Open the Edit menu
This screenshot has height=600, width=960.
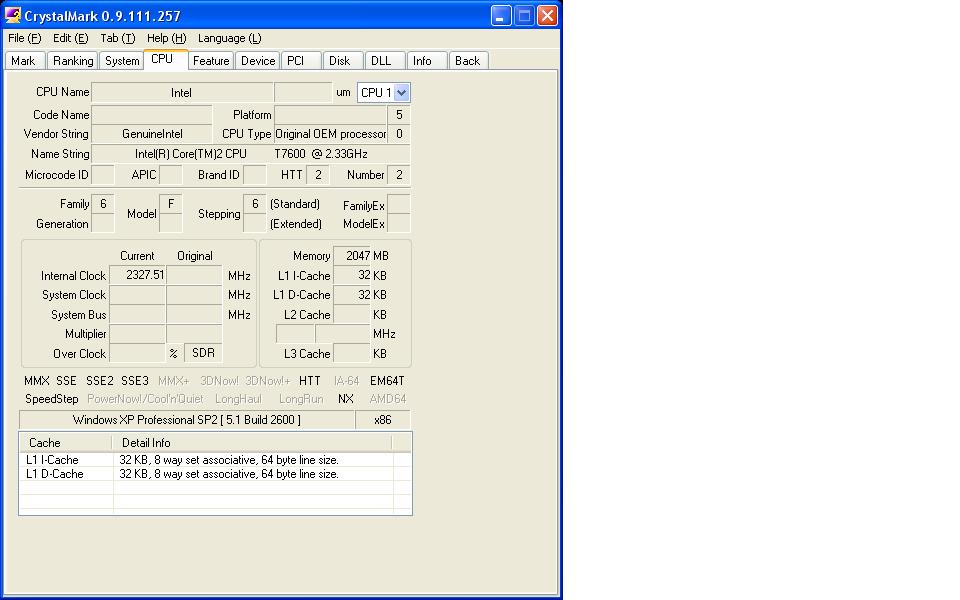pyautogui.click(x=70, y=38)
